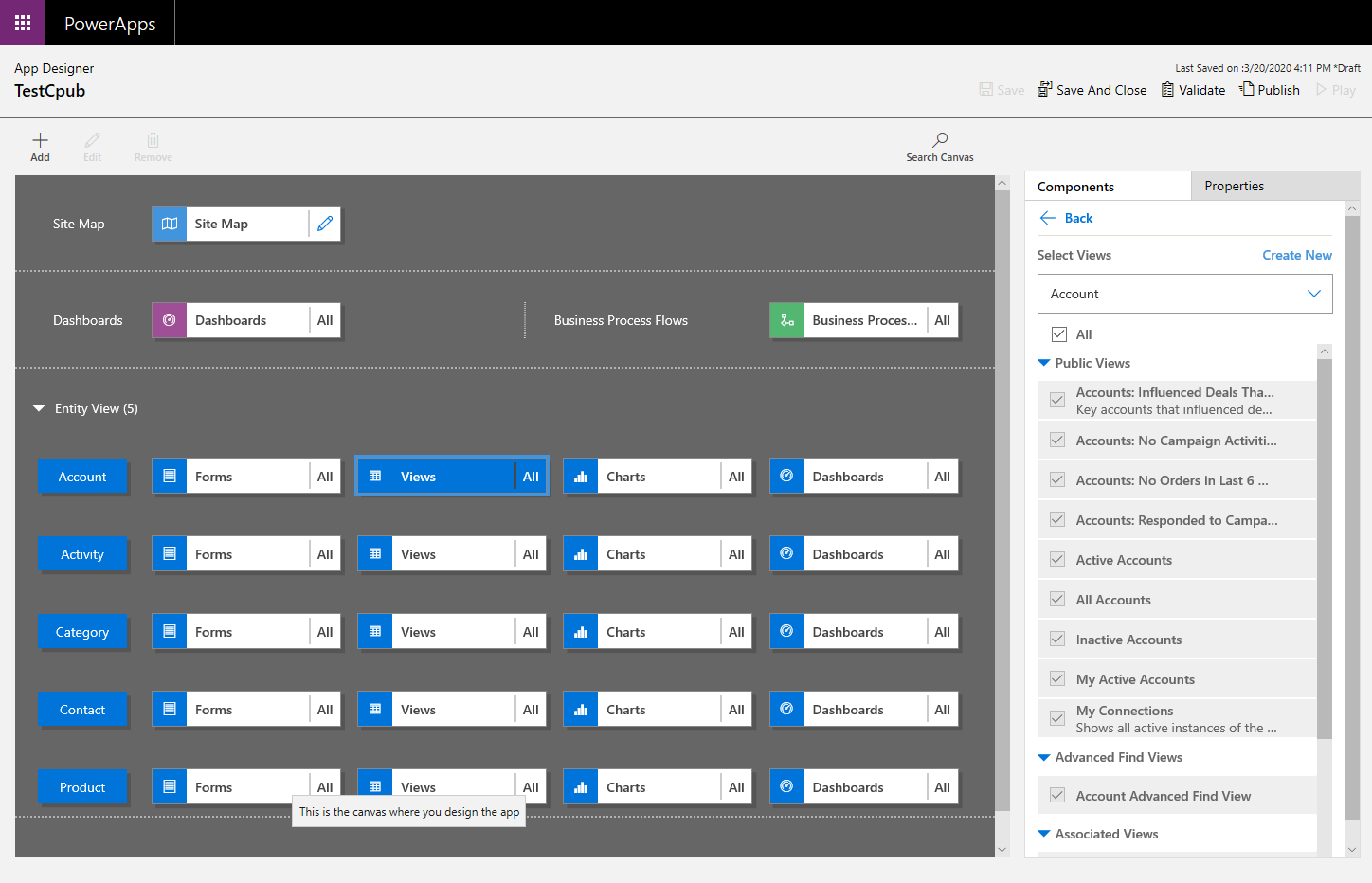Click the canvas scroll up arrow
Screen dimensions: 1372x883
point(1002,183)
